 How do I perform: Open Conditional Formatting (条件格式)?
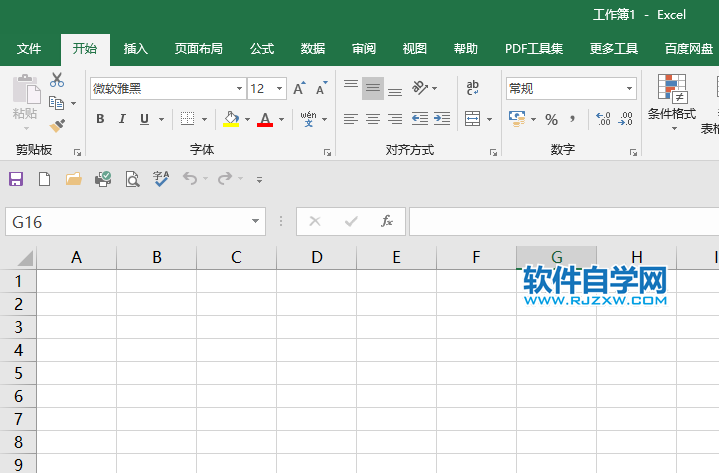(x=672, y=103)
